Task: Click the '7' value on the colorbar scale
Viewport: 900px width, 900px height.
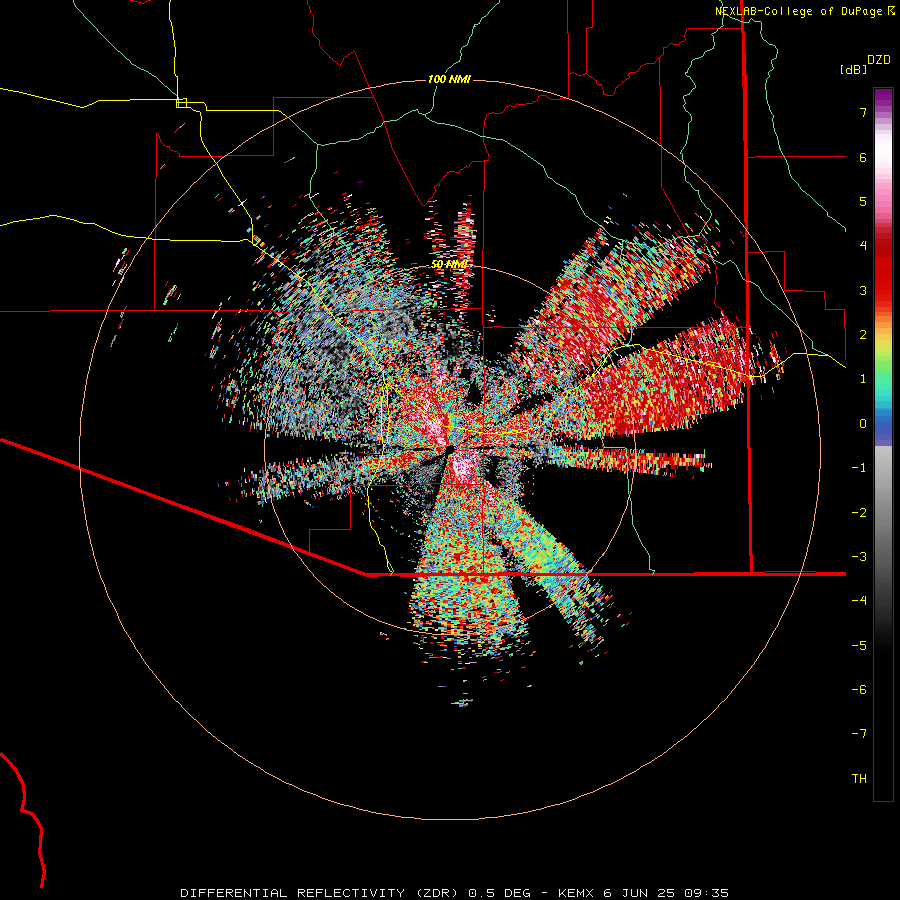Action: [863, 112]
